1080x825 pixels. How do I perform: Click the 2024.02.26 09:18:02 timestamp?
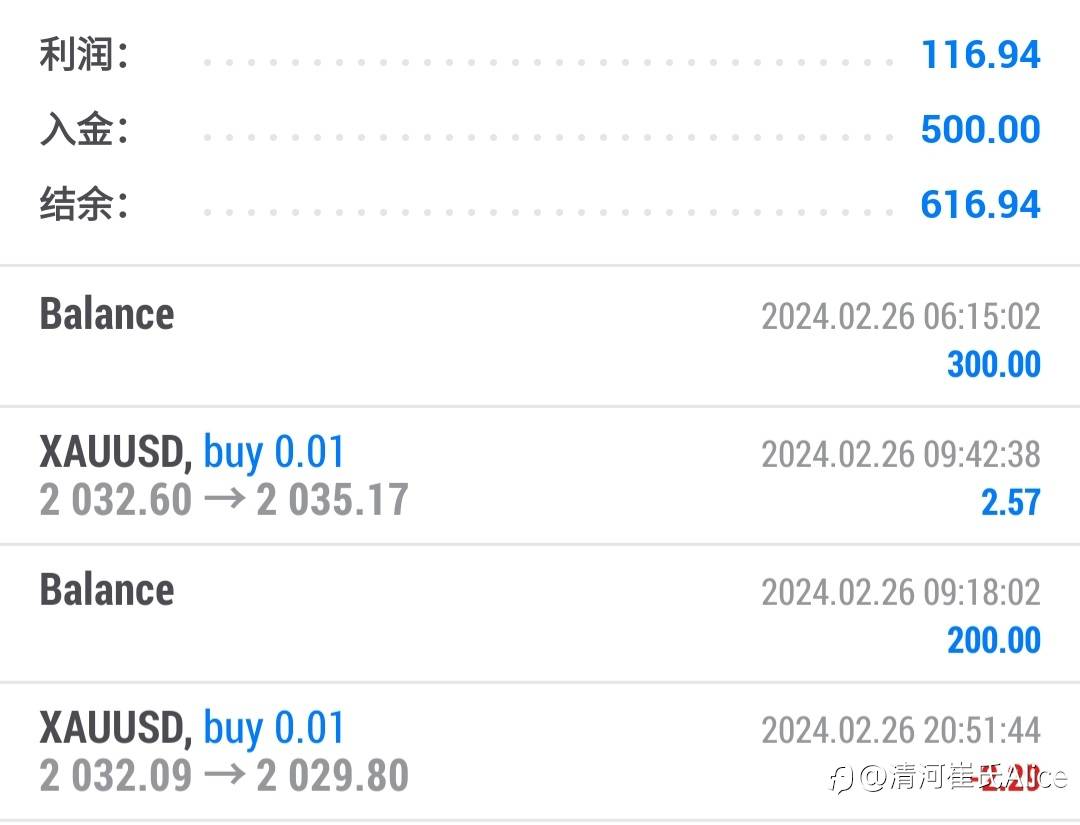coord(900,593)
